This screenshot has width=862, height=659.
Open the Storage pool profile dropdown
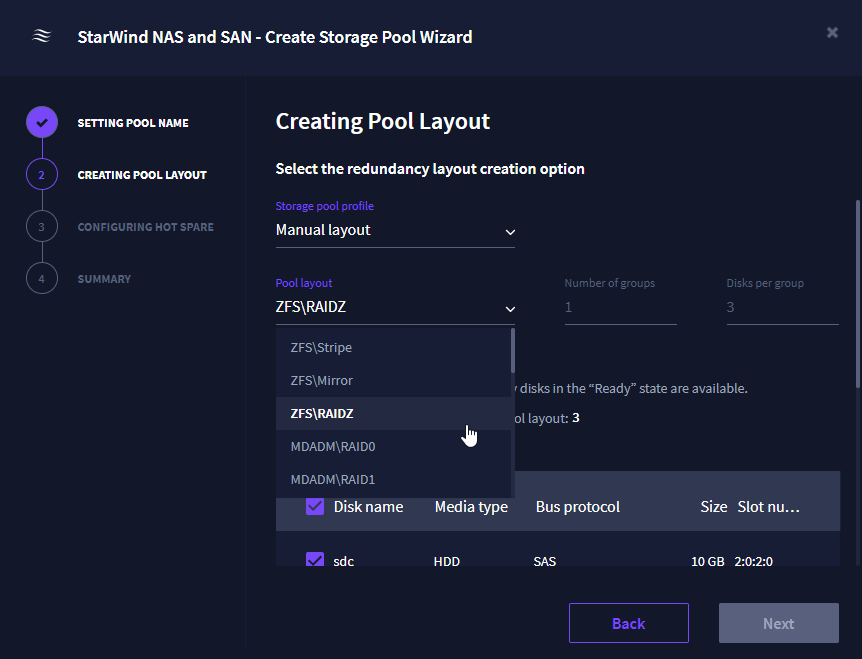[395, 230]
